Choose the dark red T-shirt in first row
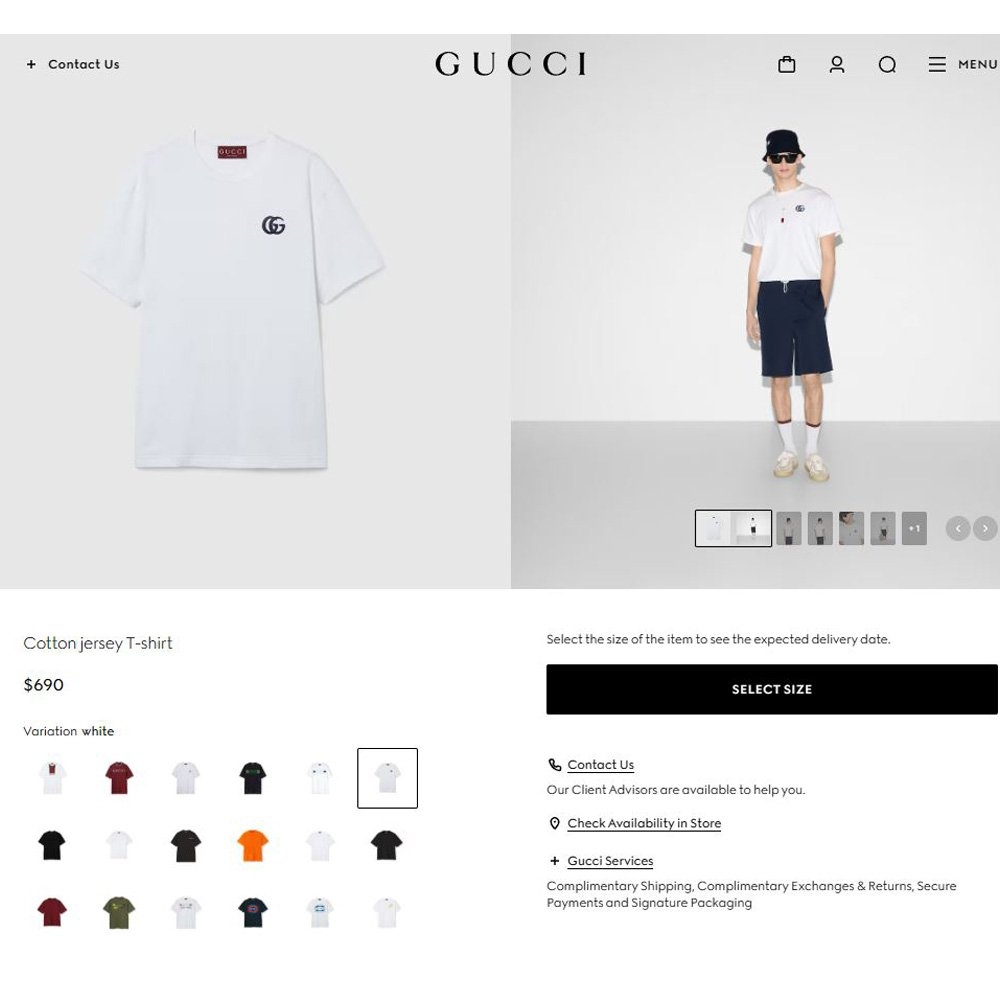The image size is (1000, 1000). pos(119,778)
